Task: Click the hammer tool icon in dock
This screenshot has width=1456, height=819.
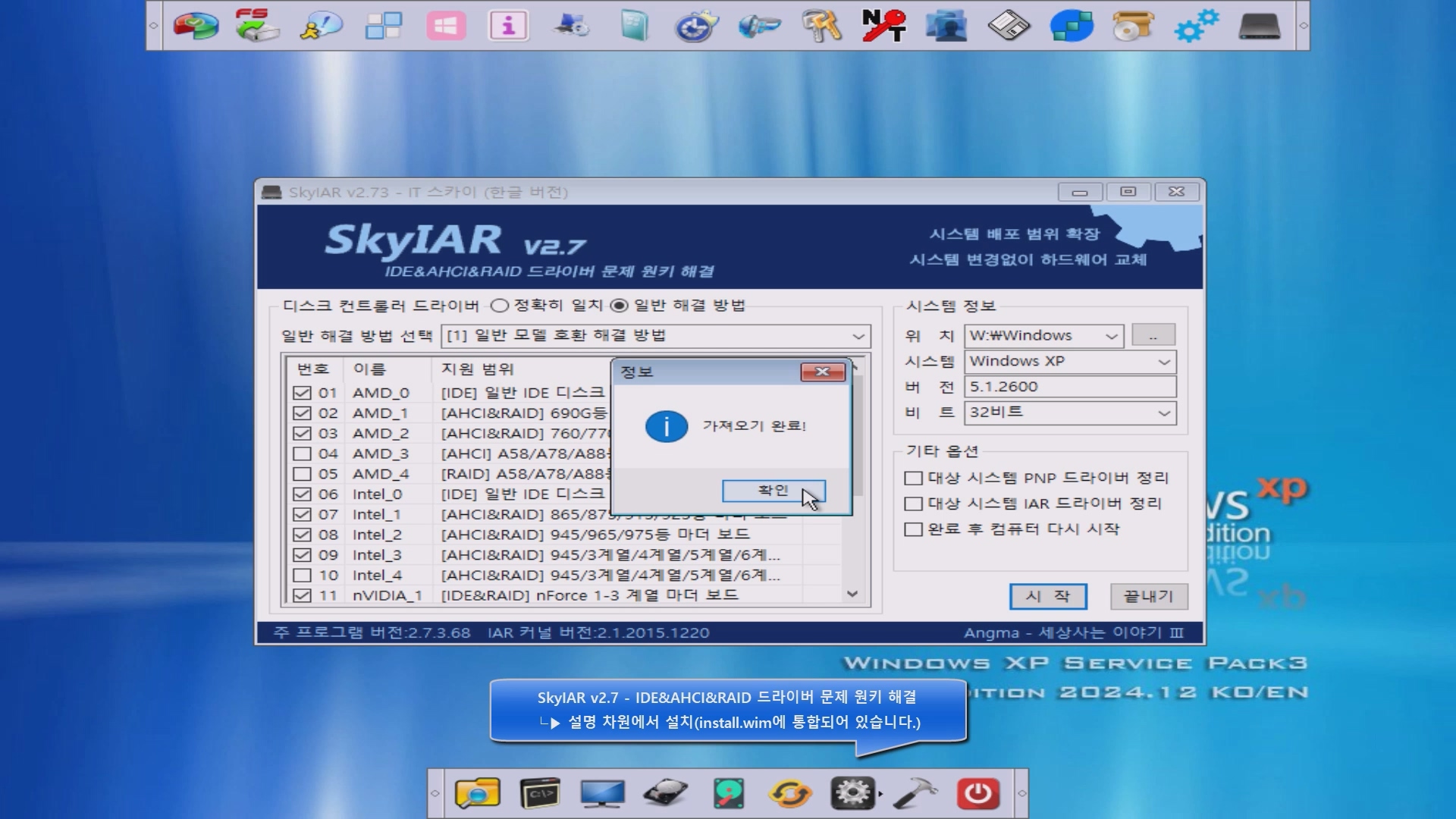Action: [915, 793]
